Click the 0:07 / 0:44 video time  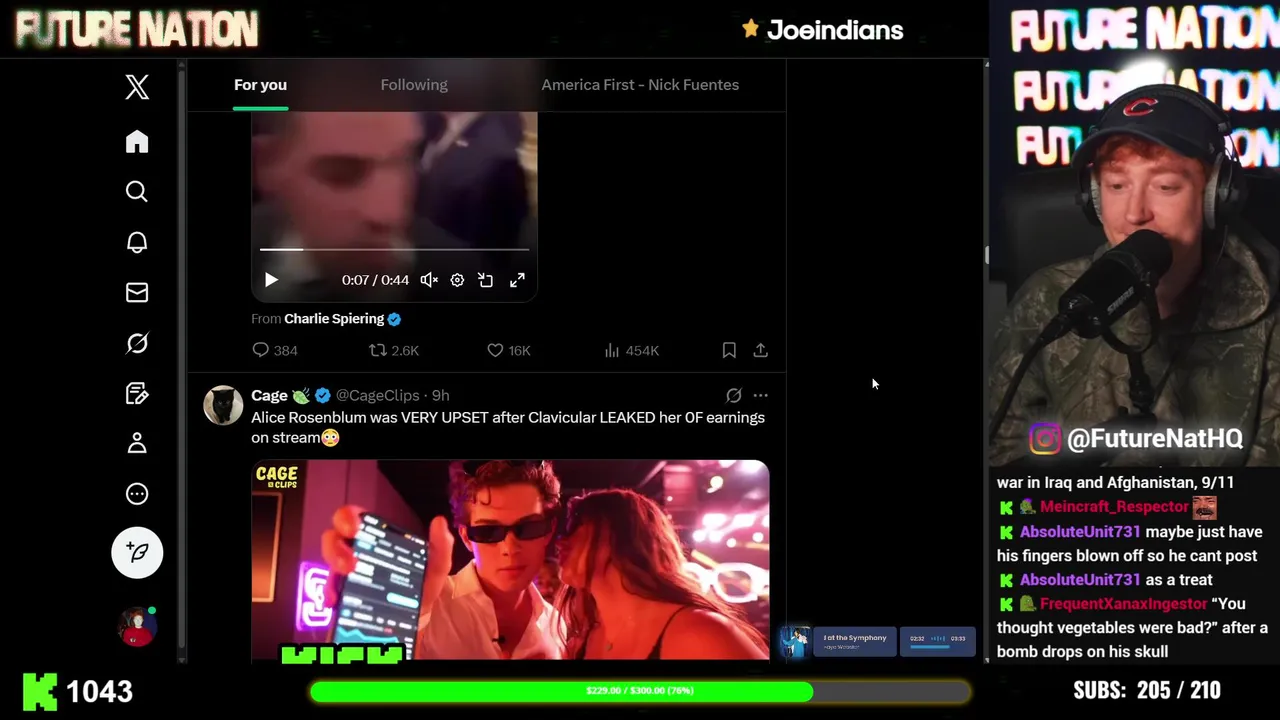pyautogui.click(x=375, y=280)
